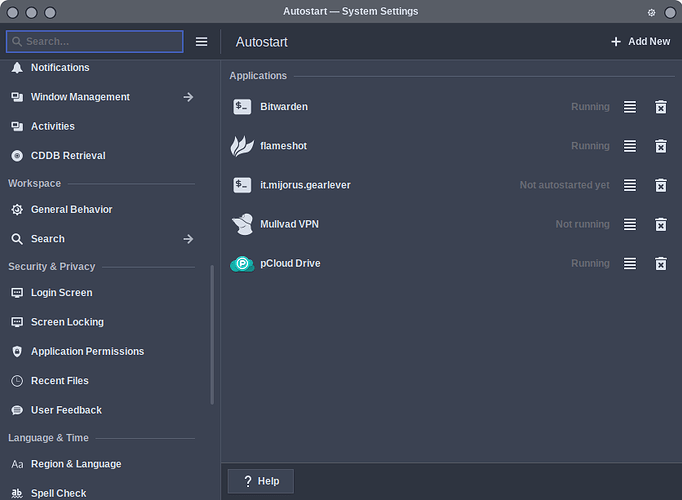Click the Help button
The height and width of the screenshot is (500, 682).
click(x=261, y=481)
